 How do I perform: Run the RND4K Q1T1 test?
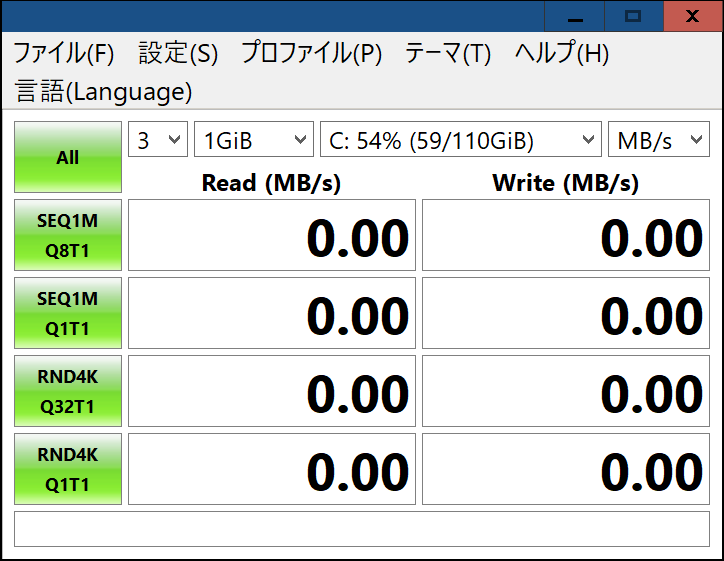(x=68, y=469)
